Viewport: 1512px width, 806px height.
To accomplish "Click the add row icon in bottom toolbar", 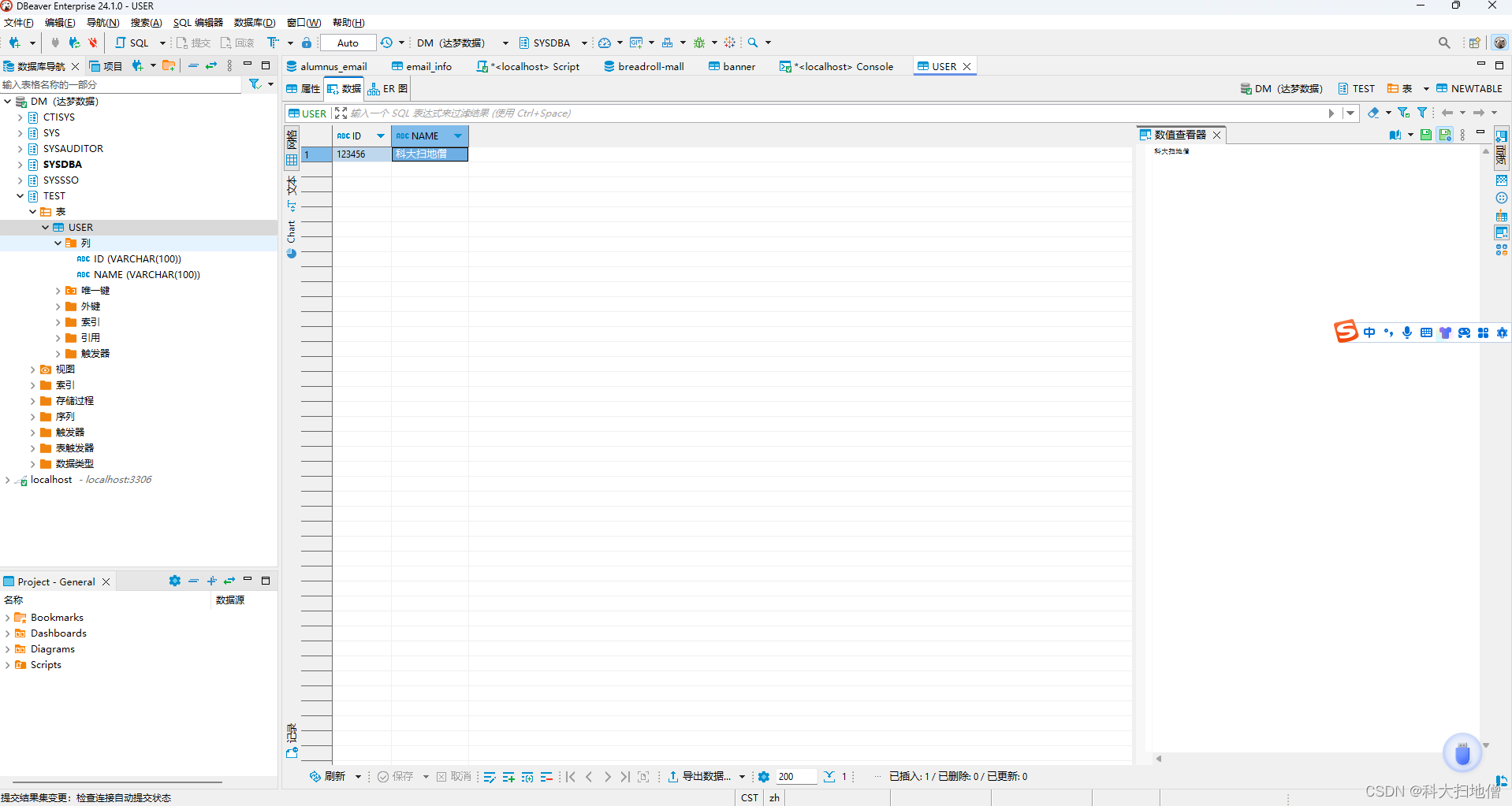I will (x=508, y=777).
